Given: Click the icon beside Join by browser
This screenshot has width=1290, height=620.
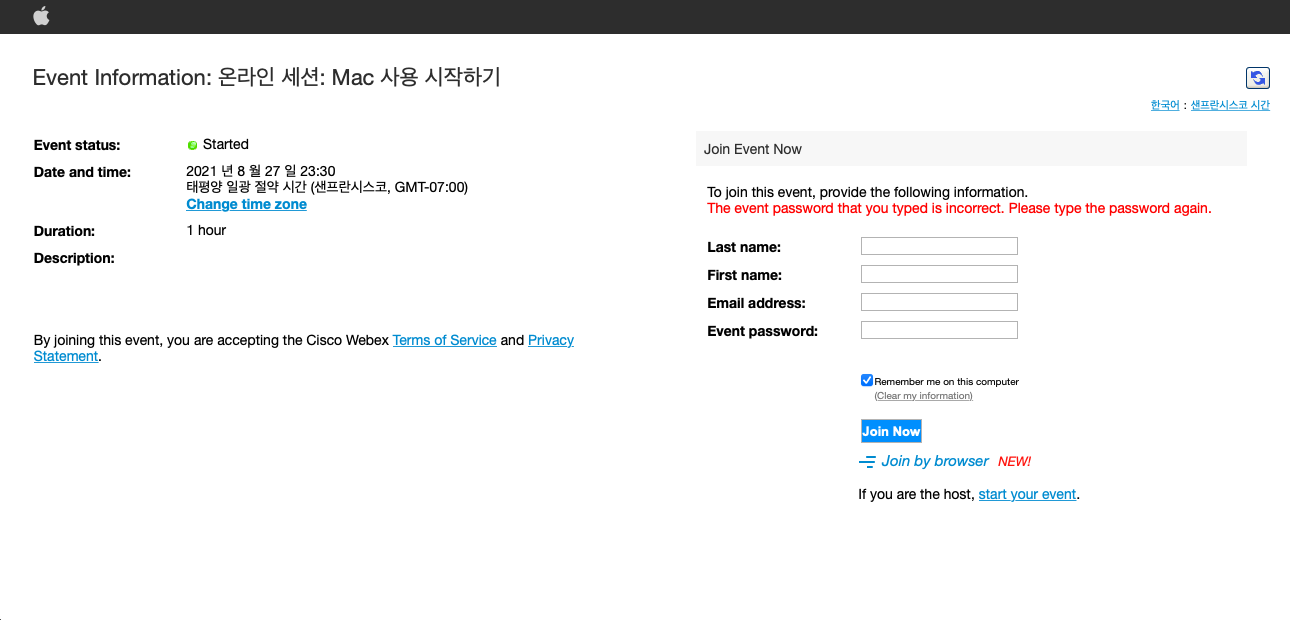Looking at the screenshot, I should coord(867,462).
